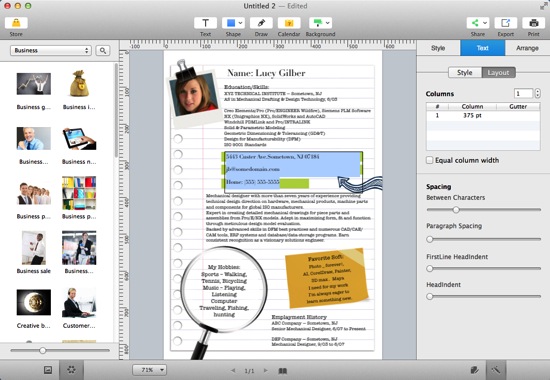Go to the next page arrow

(266, 370)
